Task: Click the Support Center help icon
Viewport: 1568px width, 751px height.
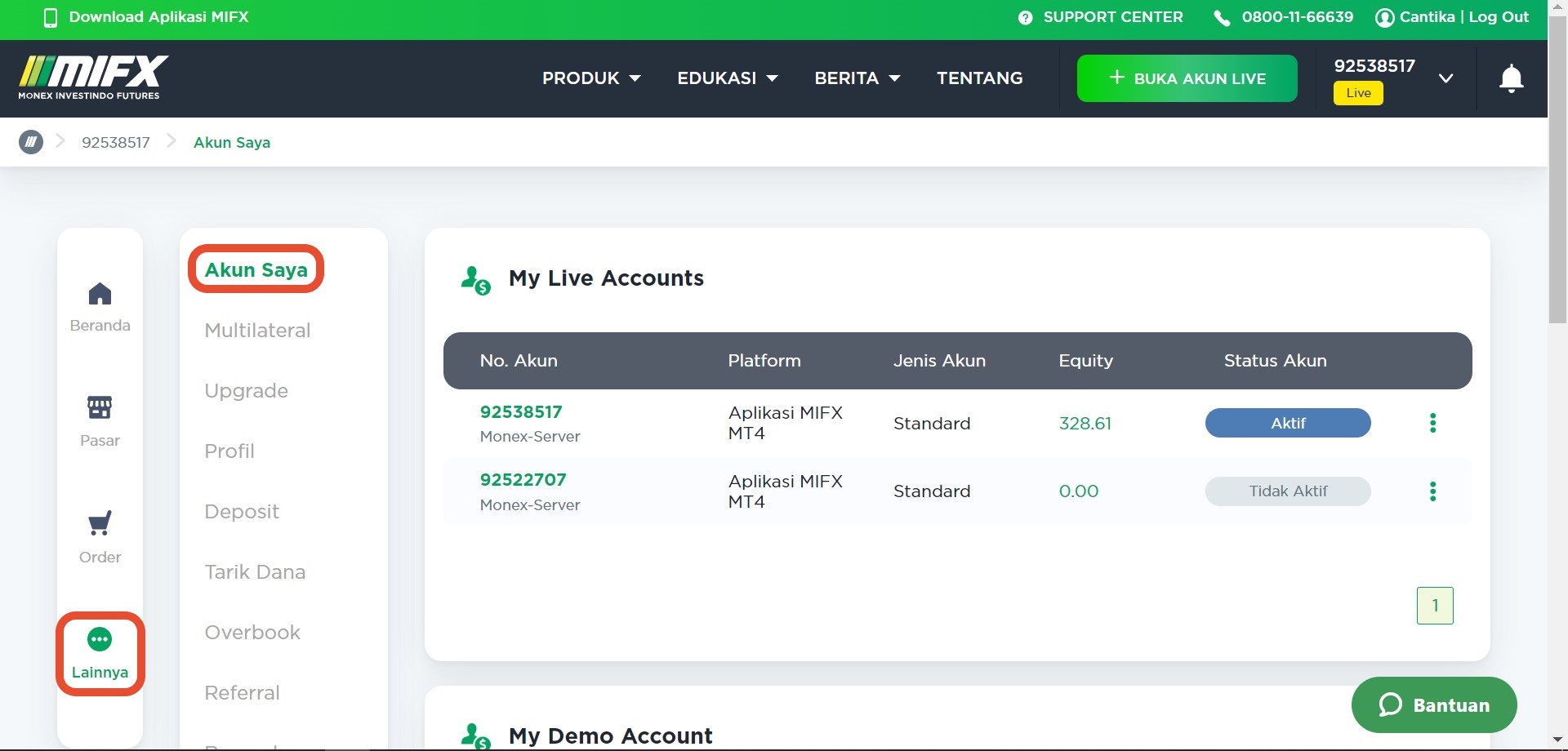Action: coord(1024,16)
